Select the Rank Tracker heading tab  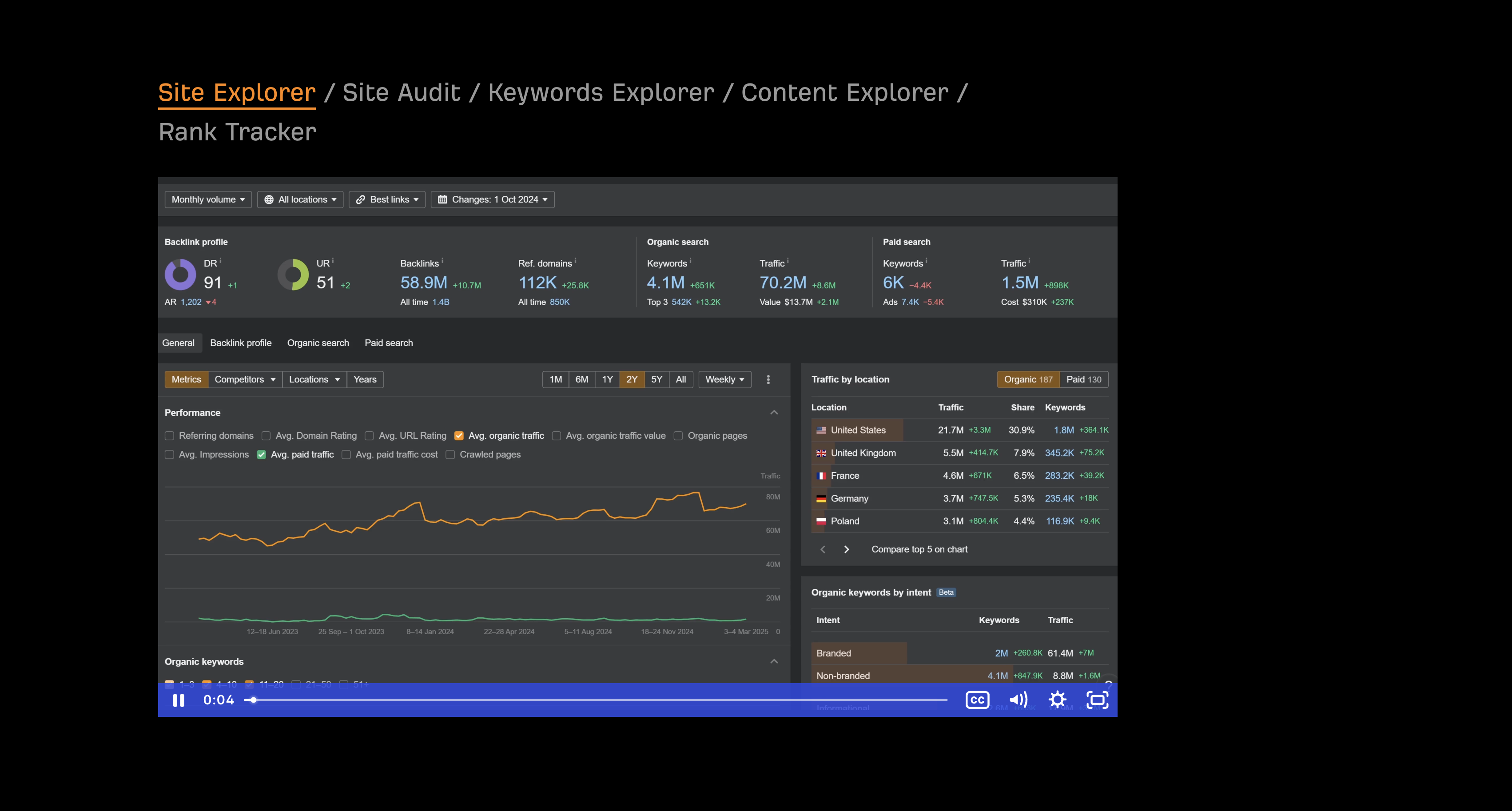click(x=237, y=132)
